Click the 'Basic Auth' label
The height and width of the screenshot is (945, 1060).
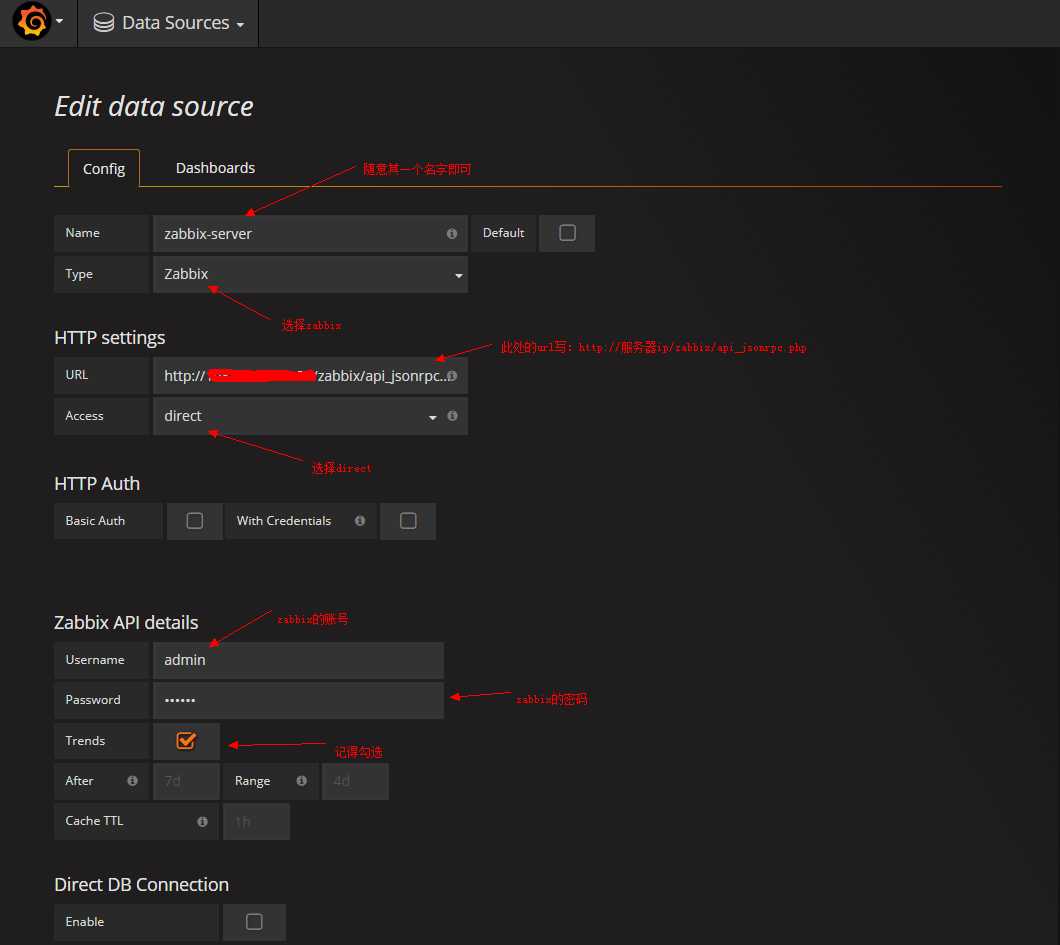(x=95, y=520)
